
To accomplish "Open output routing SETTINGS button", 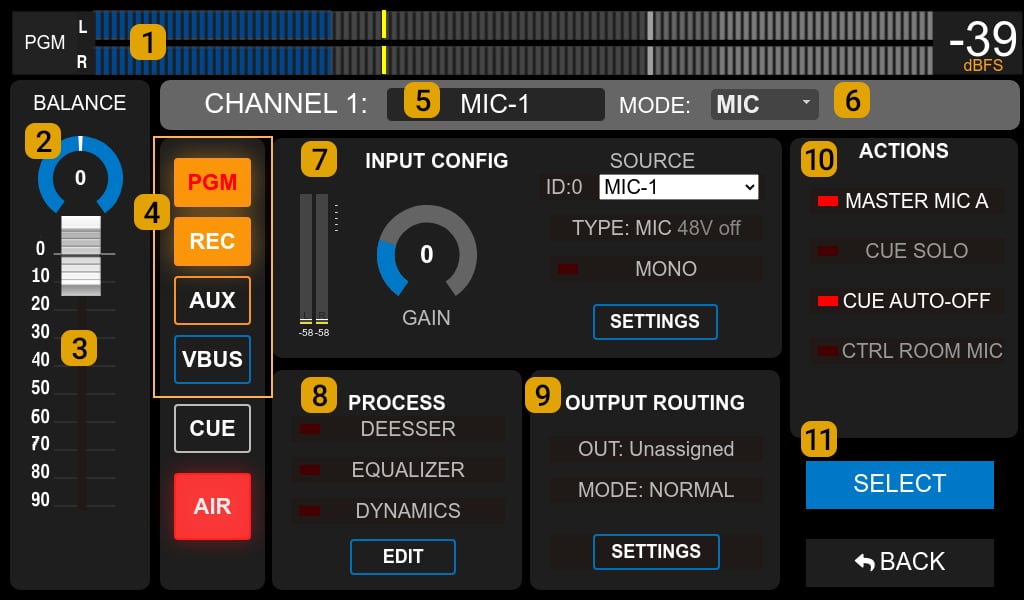I will click(656, 552).
